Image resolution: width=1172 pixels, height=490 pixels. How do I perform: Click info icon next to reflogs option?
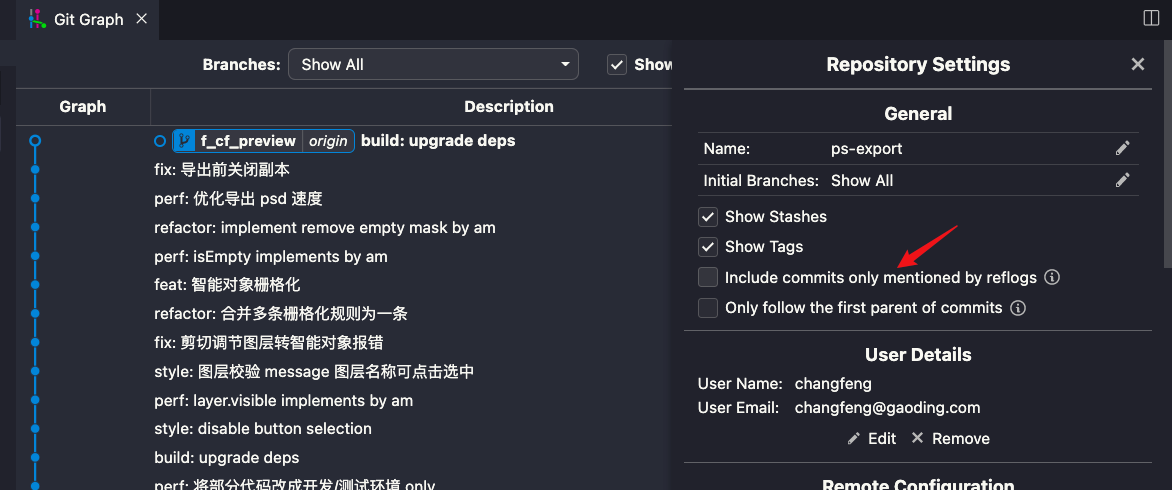(1052, 278)
